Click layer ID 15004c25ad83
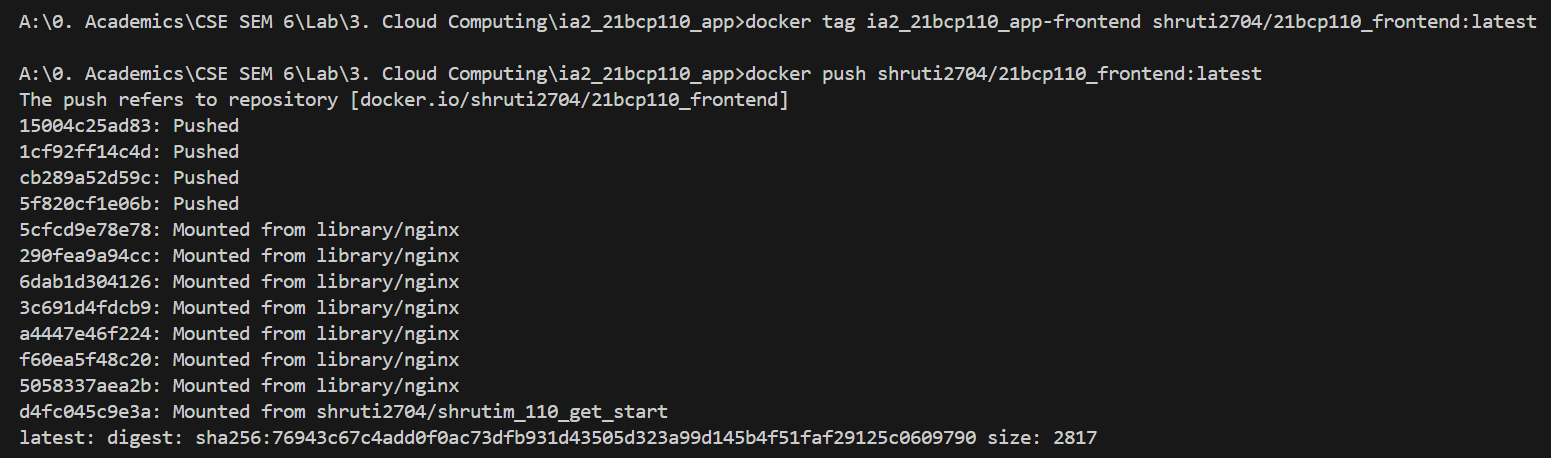1551x458 pixels. point(90,126)
